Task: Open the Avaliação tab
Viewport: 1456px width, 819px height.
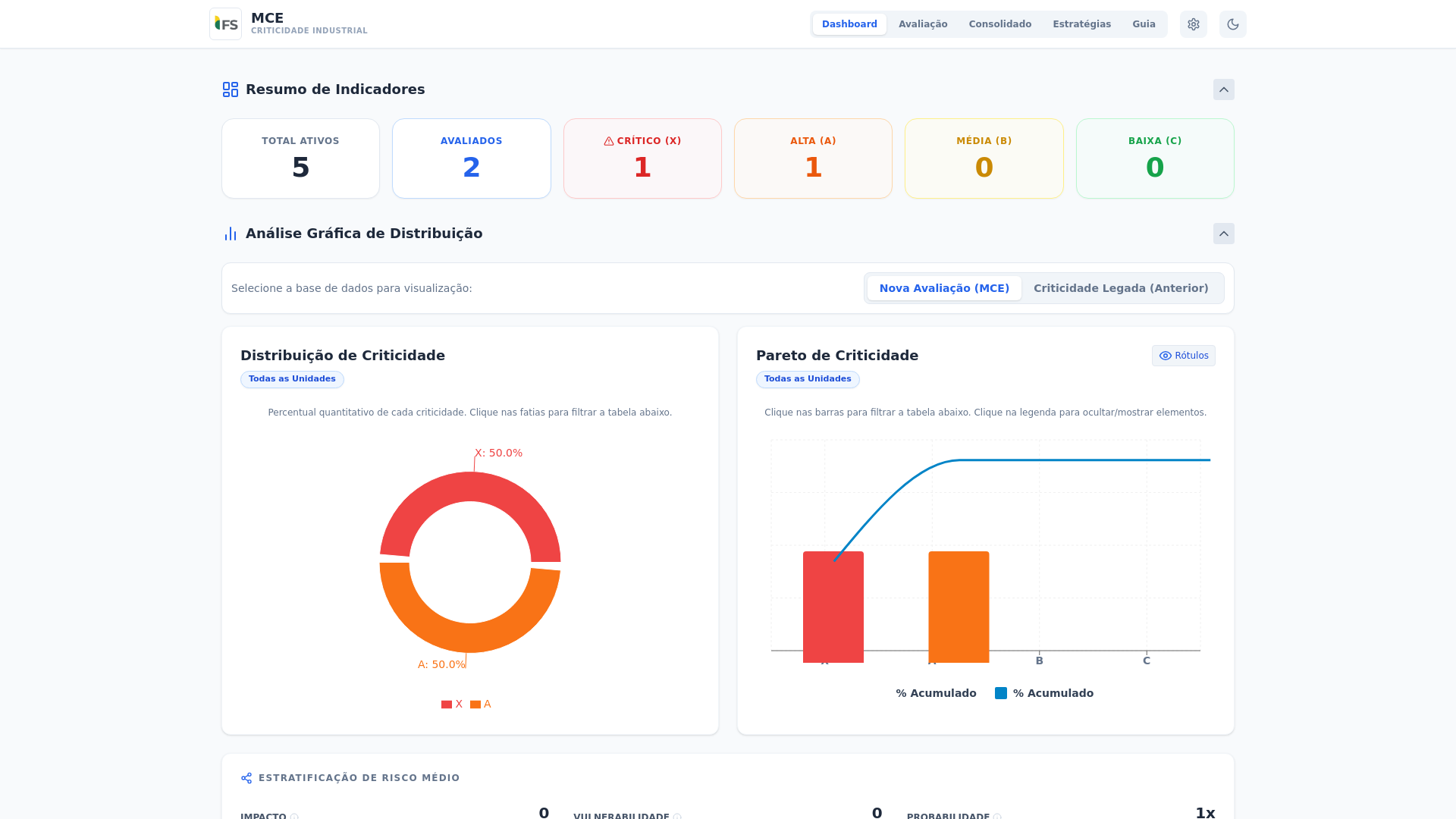Action: click(922, 24)
